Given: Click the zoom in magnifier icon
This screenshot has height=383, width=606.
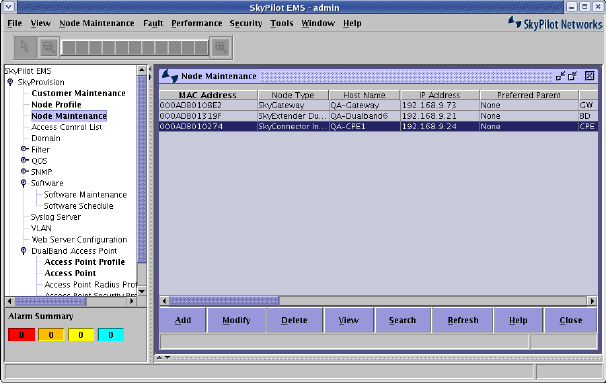Looking at the screenshot, I should click(x=221, y=47).
